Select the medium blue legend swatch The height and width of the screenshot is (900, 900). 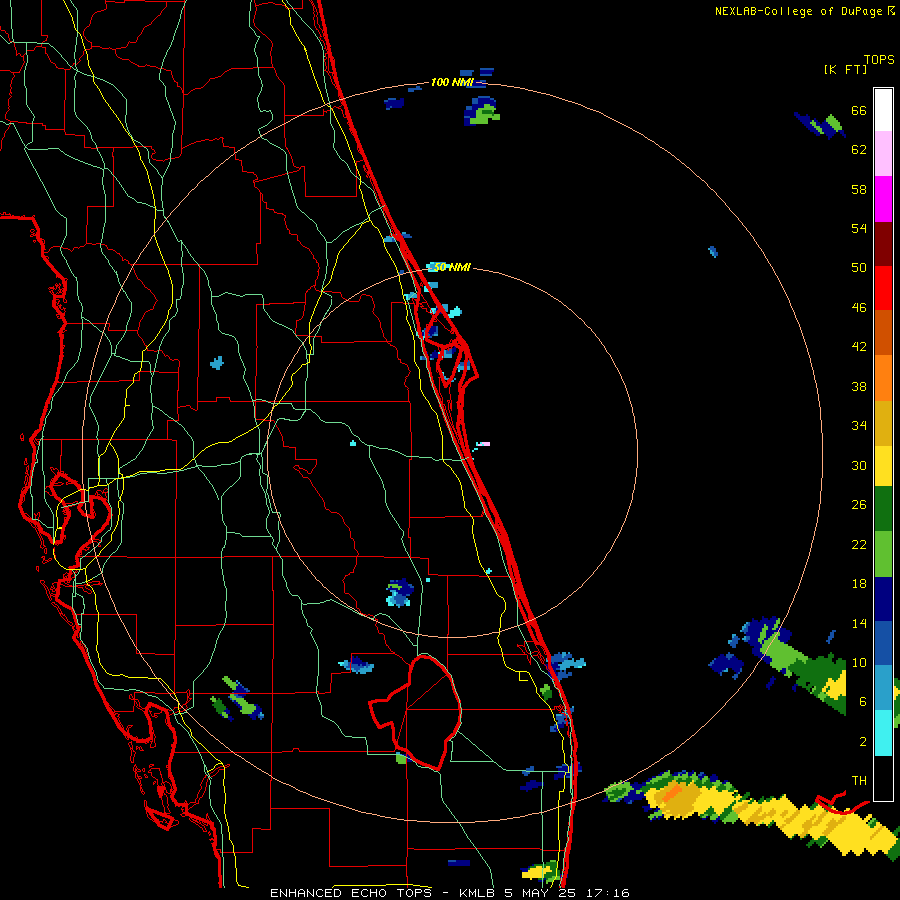click(x=883, y=643)
